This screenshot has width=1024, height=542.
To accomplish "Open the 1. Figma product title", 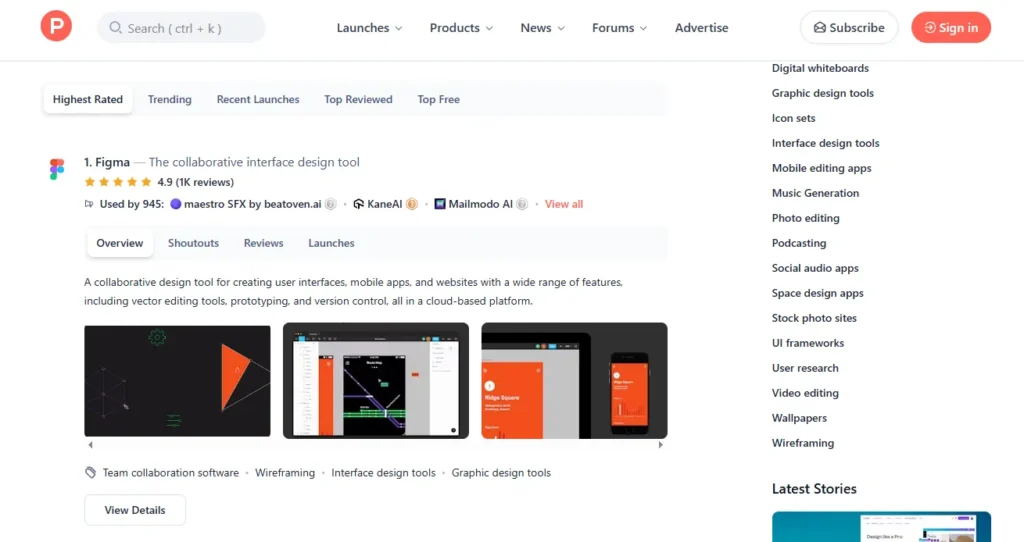I will click(x=106, y=162).
